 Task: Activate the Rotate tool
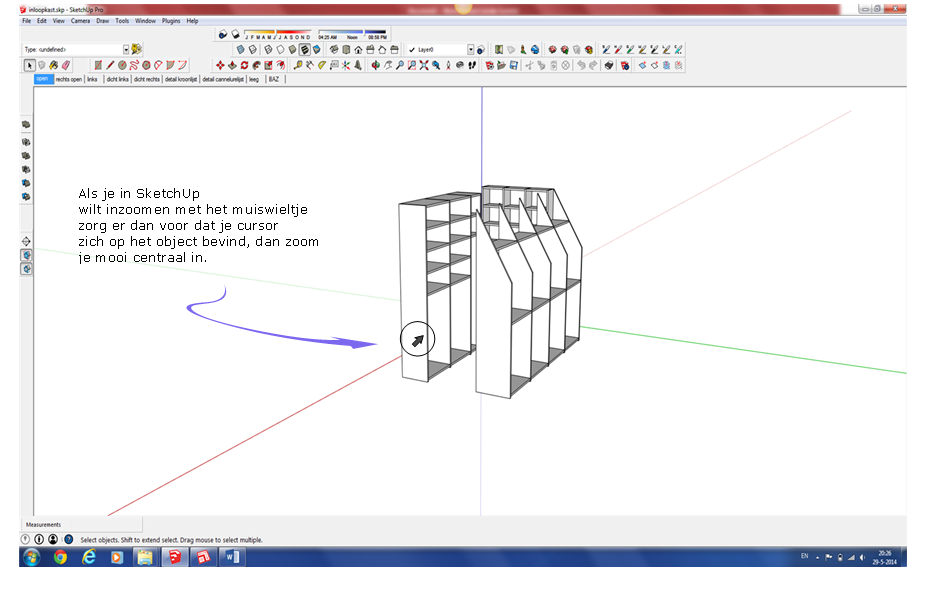tap(244, 65)
